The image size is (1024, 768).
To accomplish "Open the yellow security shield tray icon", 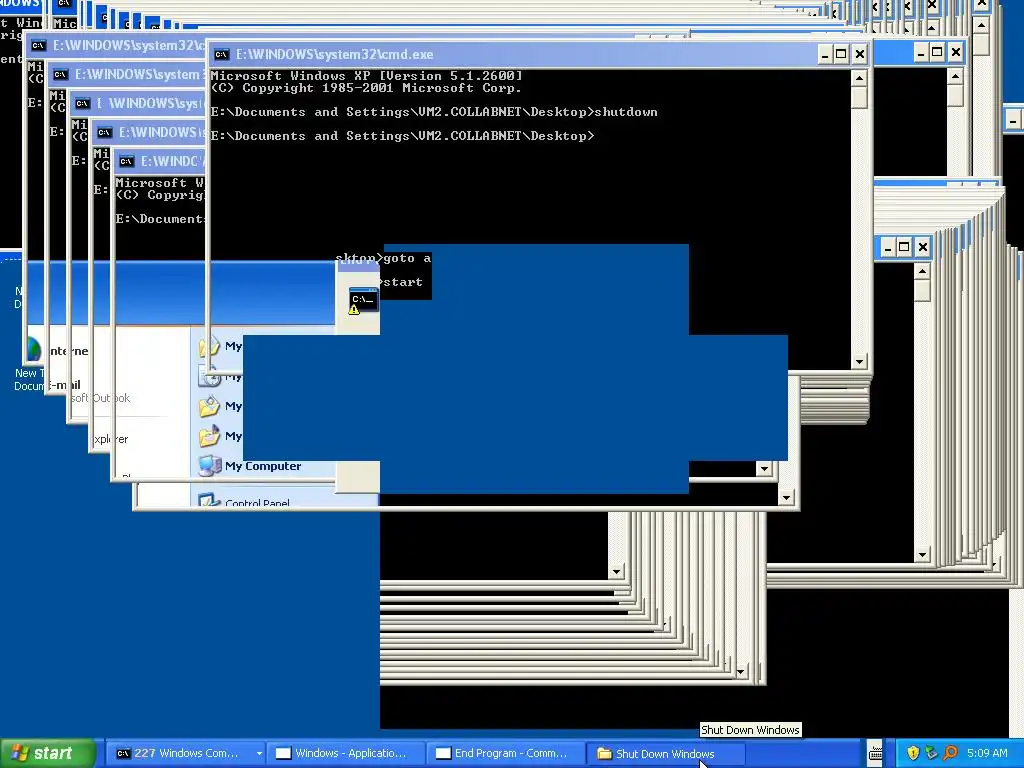I will coord(913,753).
